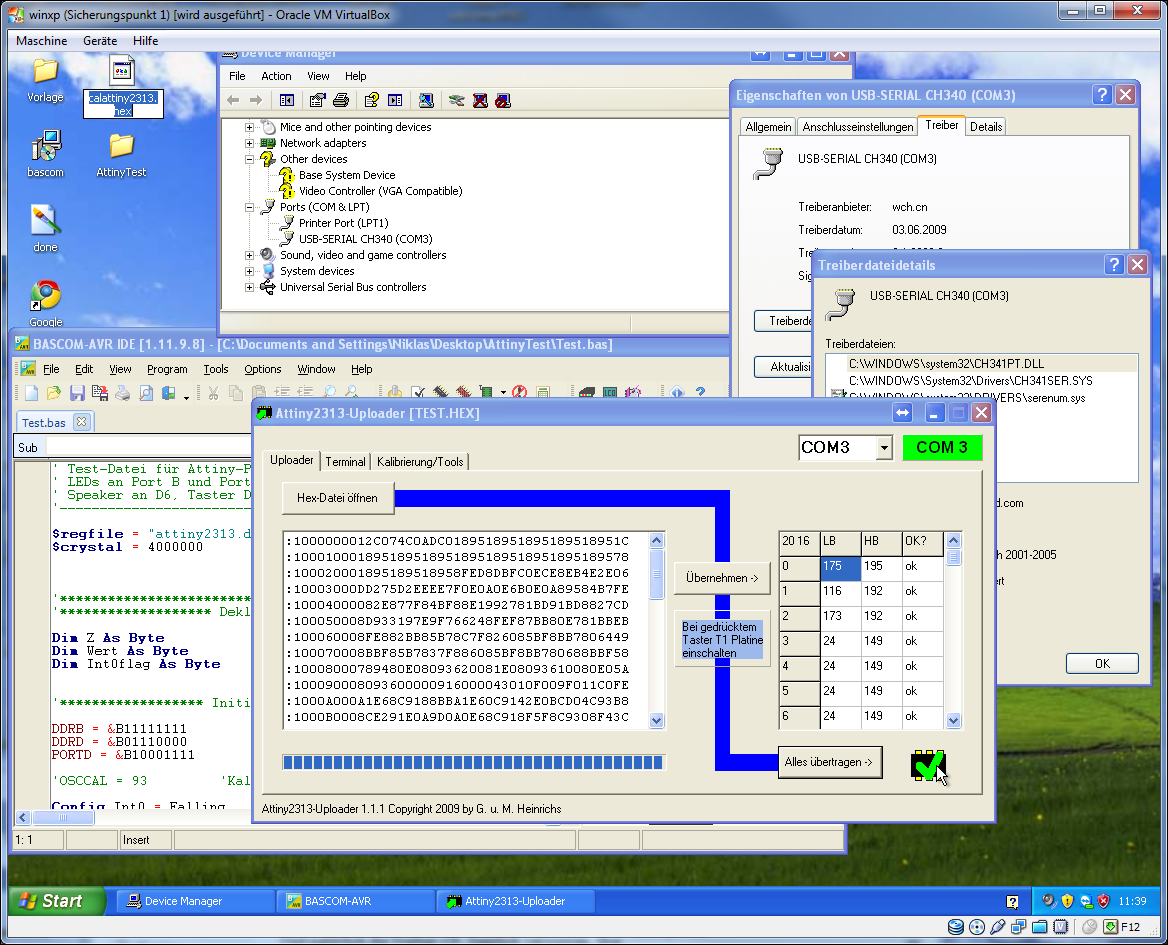The width and height of the screenshot is (1168, 945).
Task: Click the blue upload progress bar
Action: click(x=473, y=762)
